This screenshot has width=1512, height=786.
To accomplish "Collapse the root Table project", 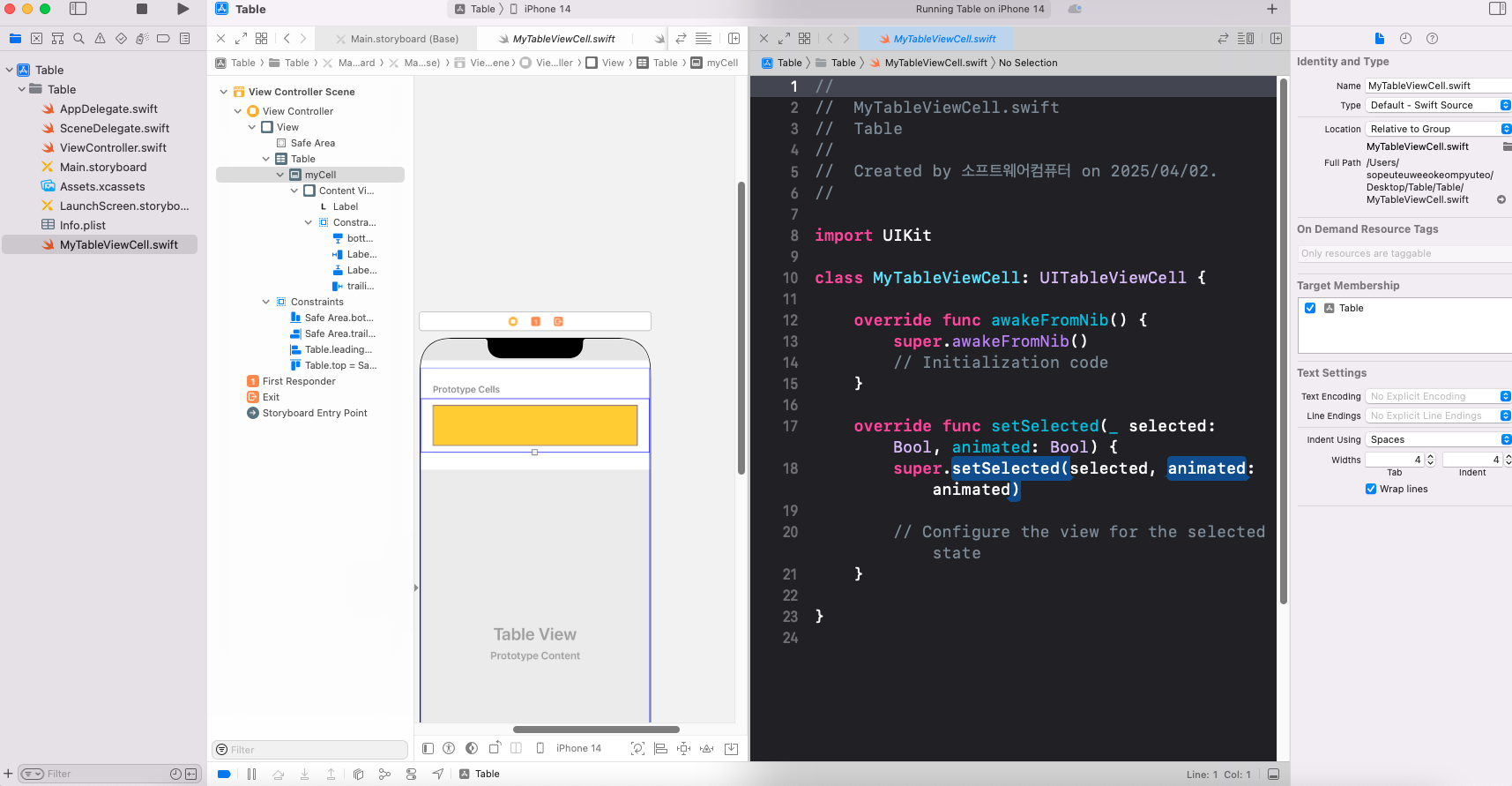I will point(9,70).
